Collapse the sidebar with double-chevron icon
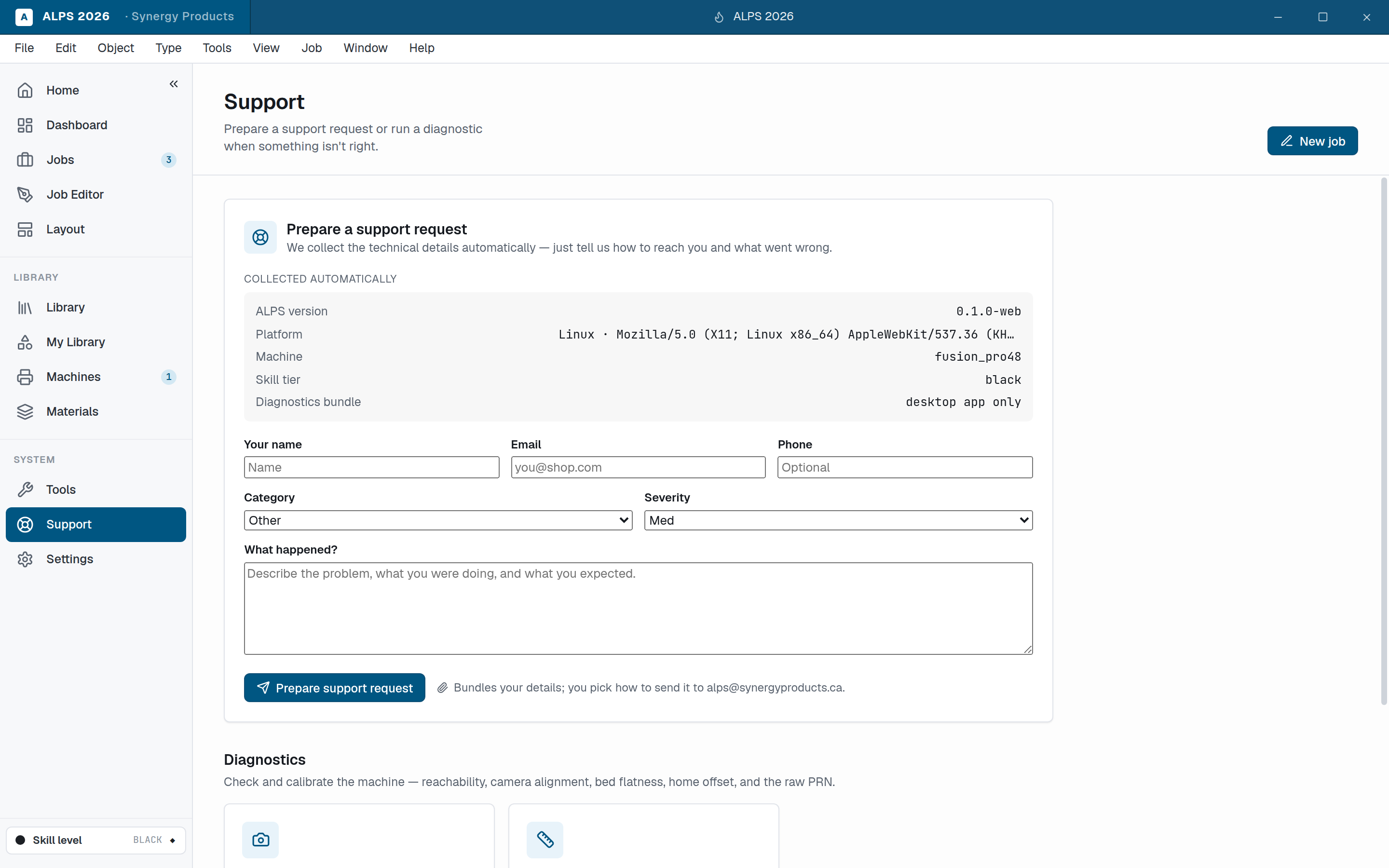 [x=173, y=84]
